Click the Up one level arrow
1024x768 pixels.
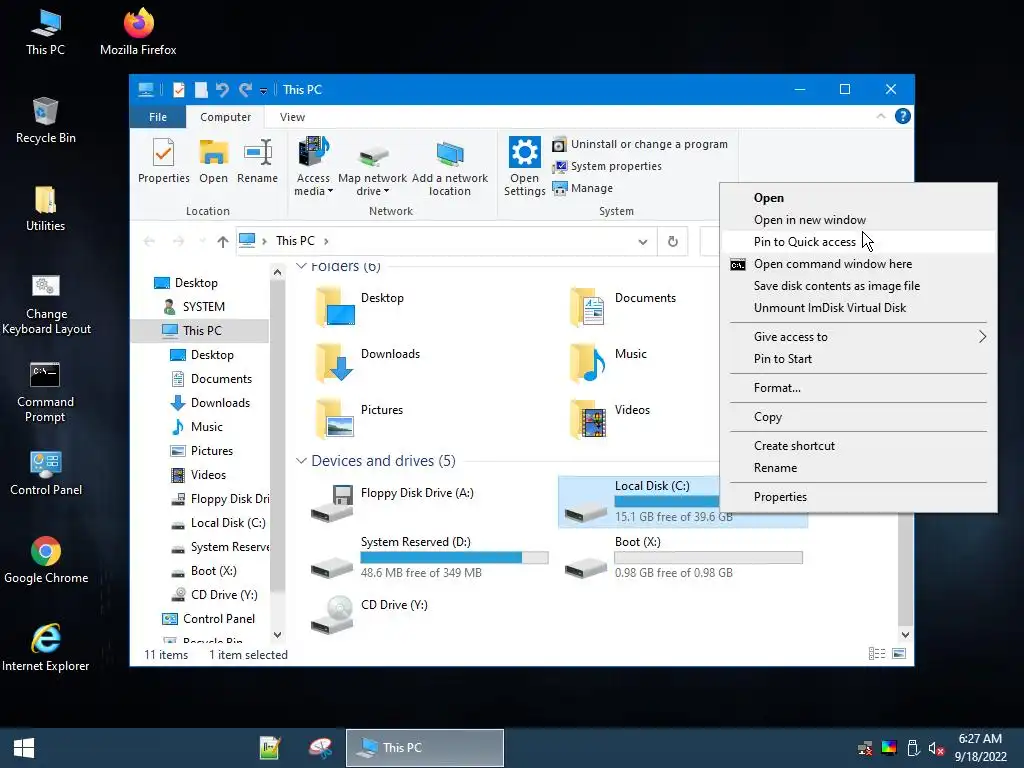point(223,242)
